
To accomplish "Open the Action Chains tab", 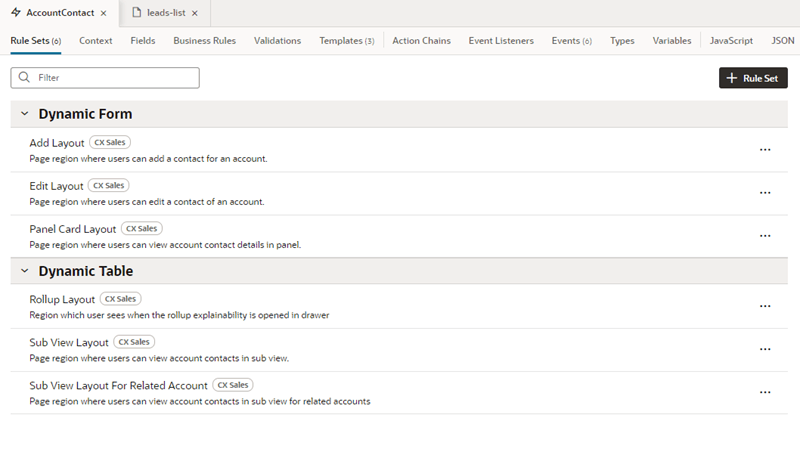I will pos(421,41).
